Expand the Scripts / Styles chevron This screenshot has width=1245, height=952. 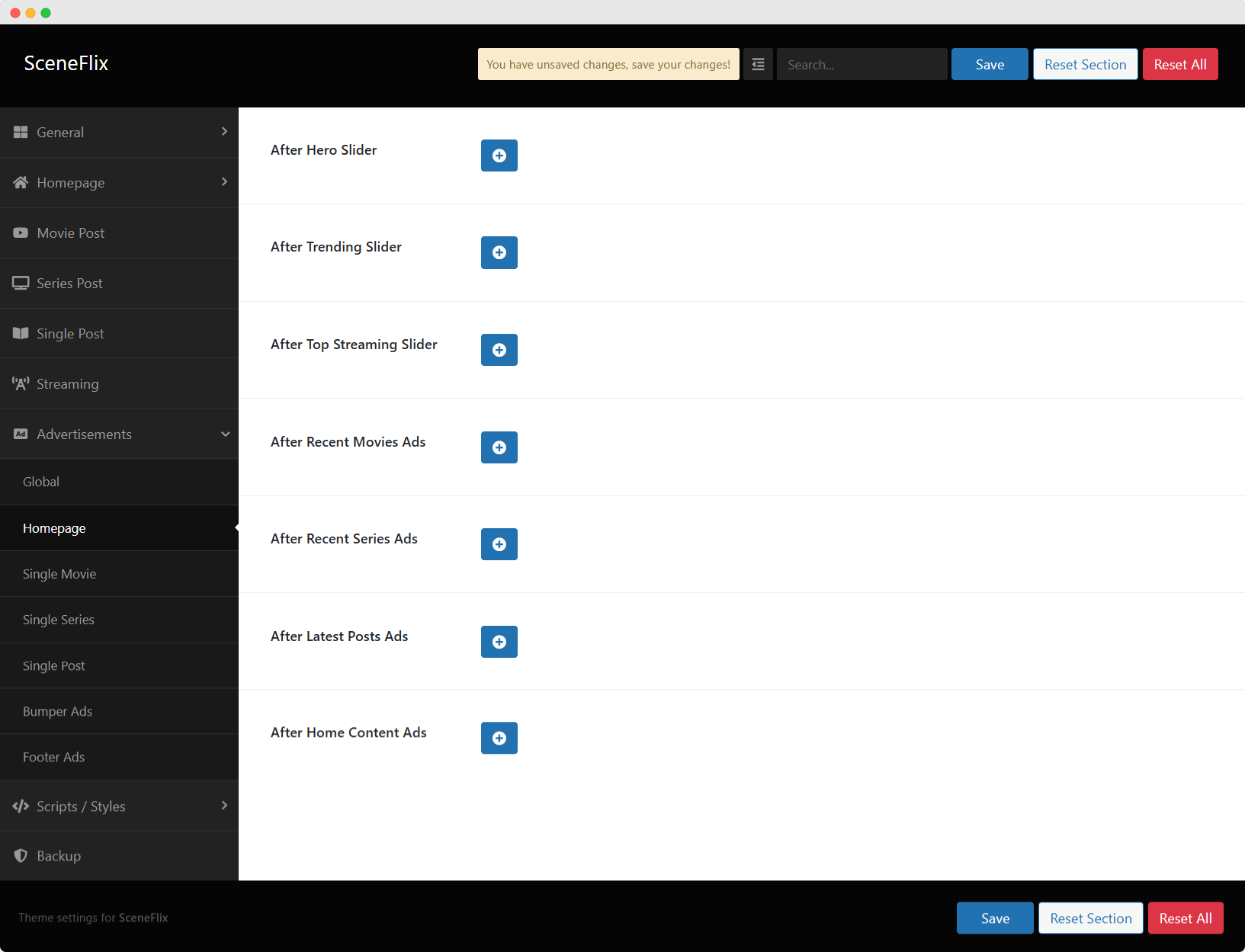[x=224, y=805]
